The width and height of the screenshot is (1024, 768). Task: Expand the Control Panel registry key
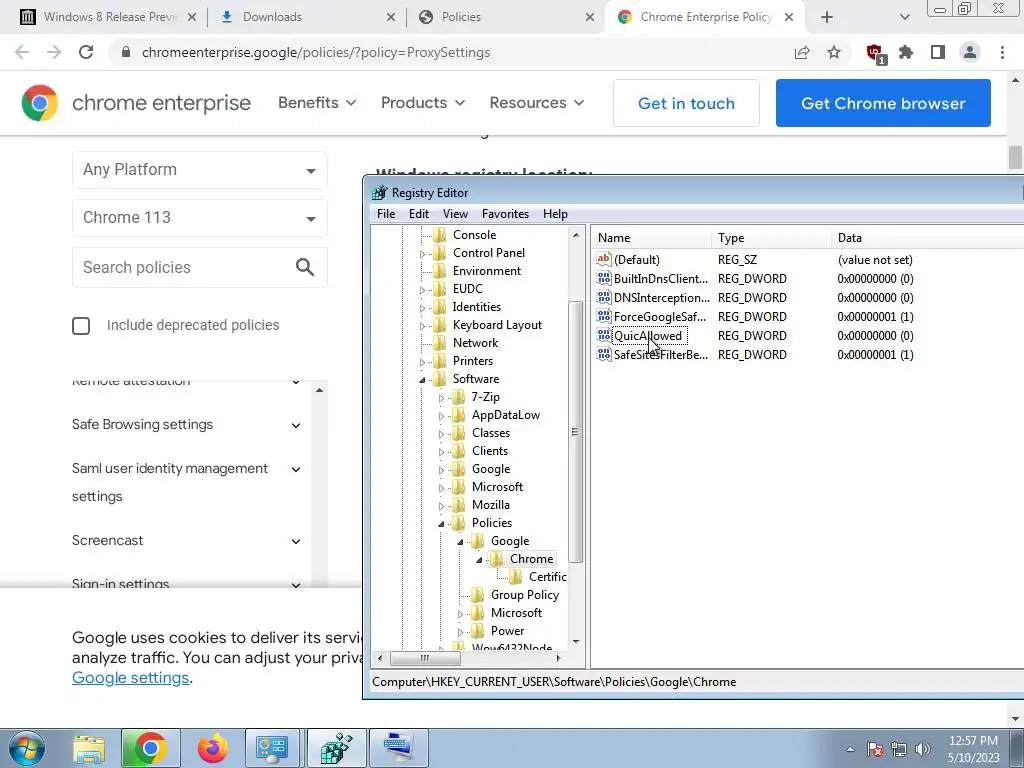coord(423,253)
